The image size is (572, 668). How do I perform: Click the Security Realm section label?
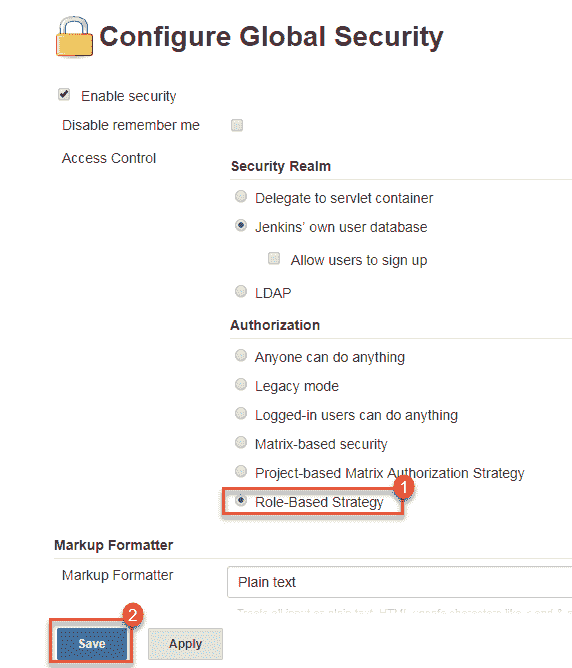point(281,166)
